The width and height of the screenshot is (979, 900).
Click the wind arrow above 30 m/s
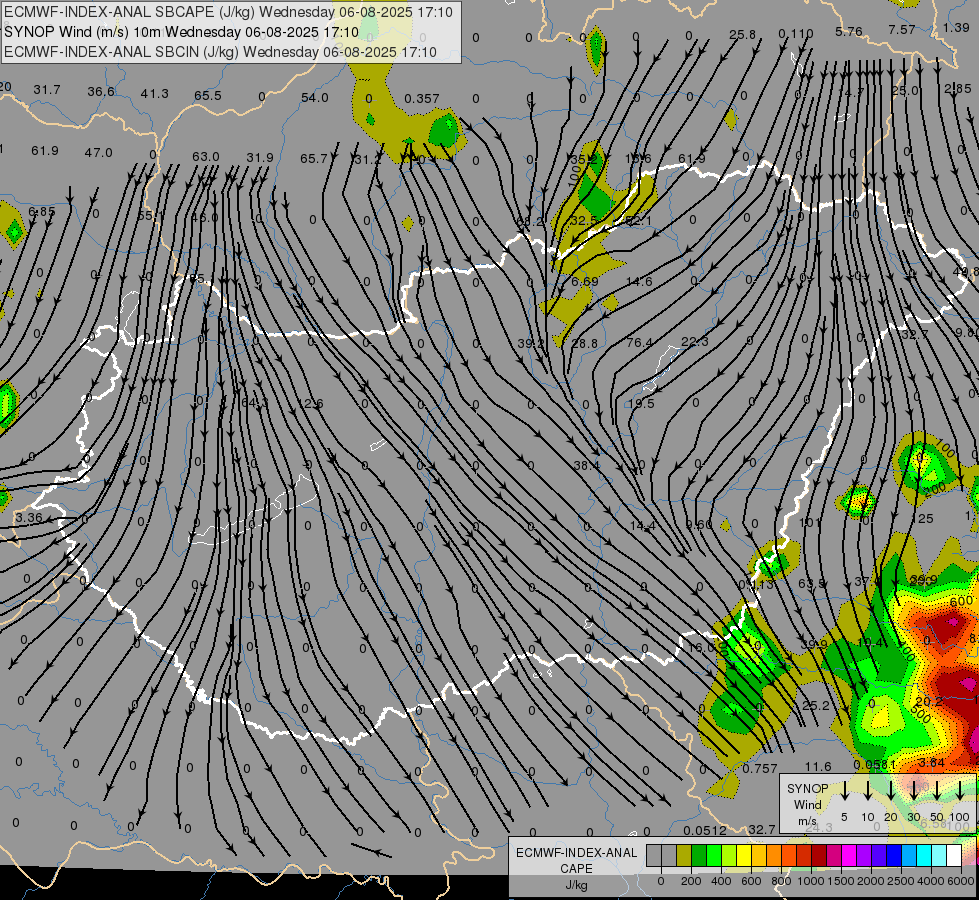[x=914, y=791]
